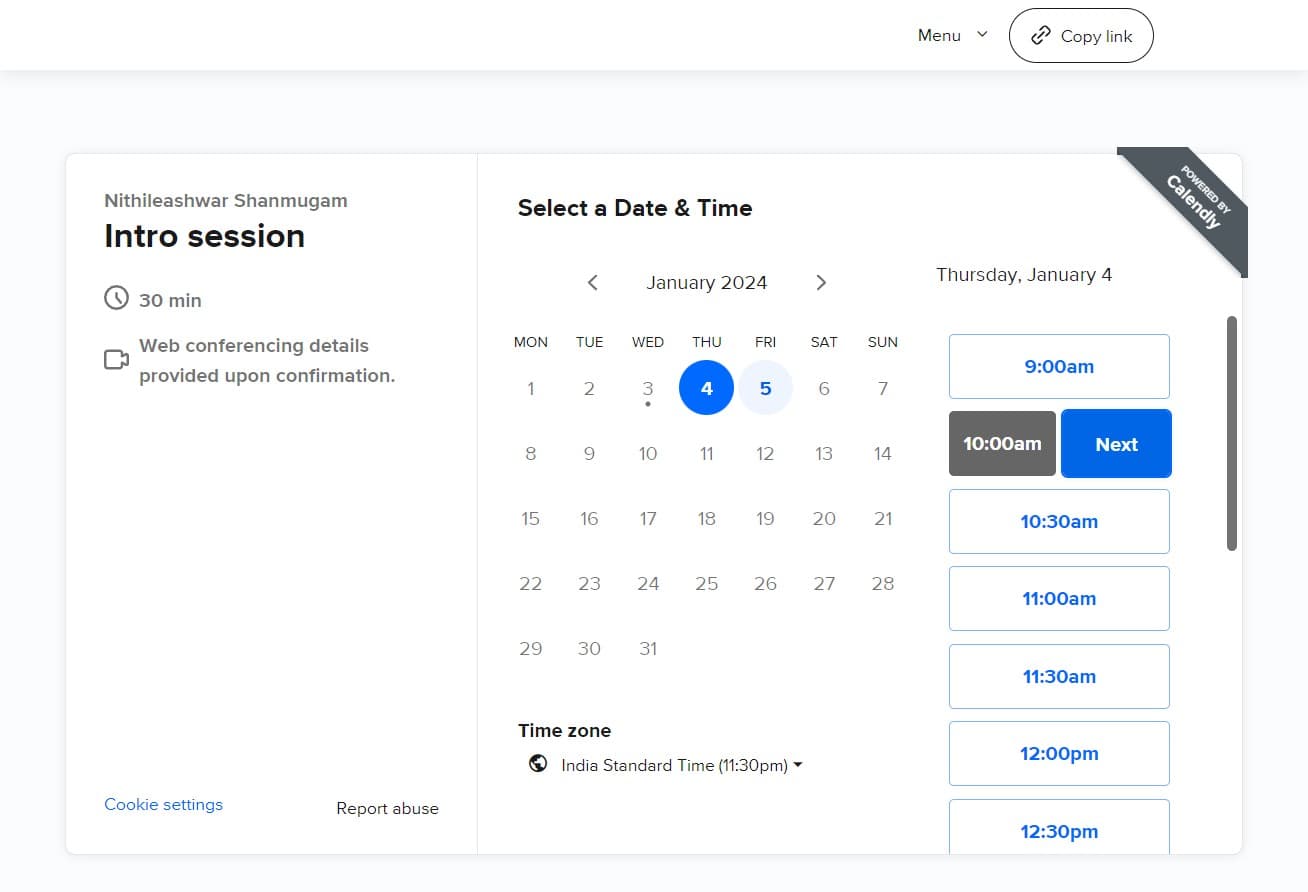Screen dimensions: 1308x892
Task: Select January 4 on the calendar
Action: (706, 388)
